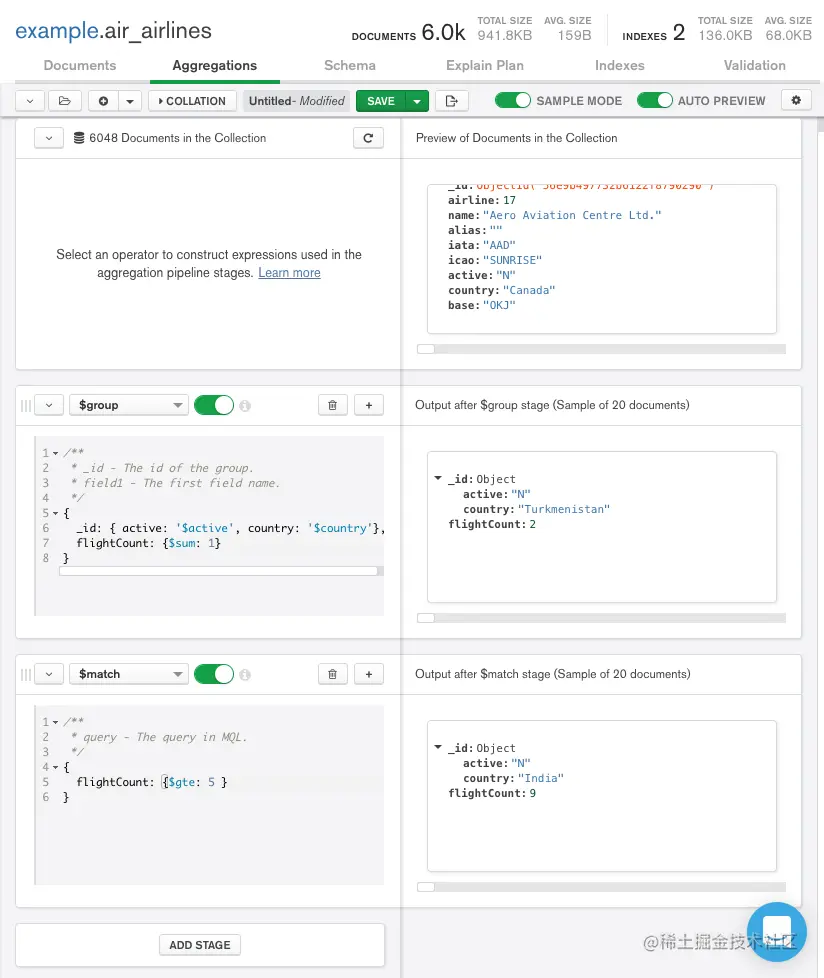Fold code at line 4 of $match editor

pyautogui.click(x=56, y=767)
